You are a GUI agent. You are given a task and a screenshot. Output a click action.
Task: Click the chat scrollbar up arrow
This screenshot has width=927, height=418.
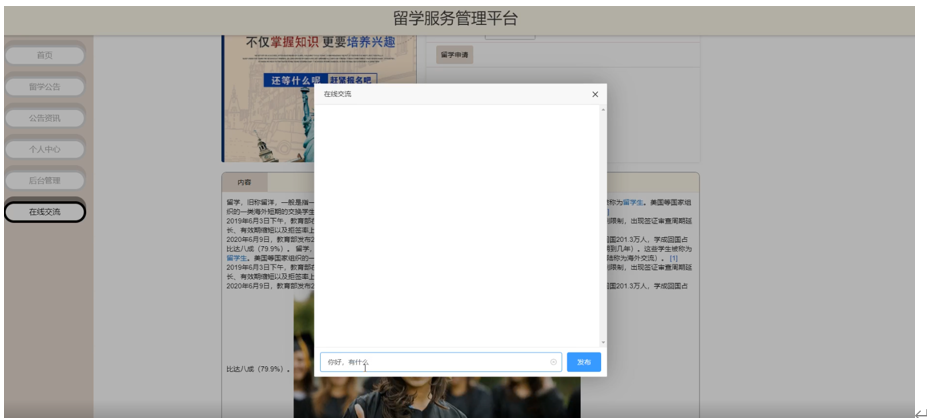click(603, 109)
